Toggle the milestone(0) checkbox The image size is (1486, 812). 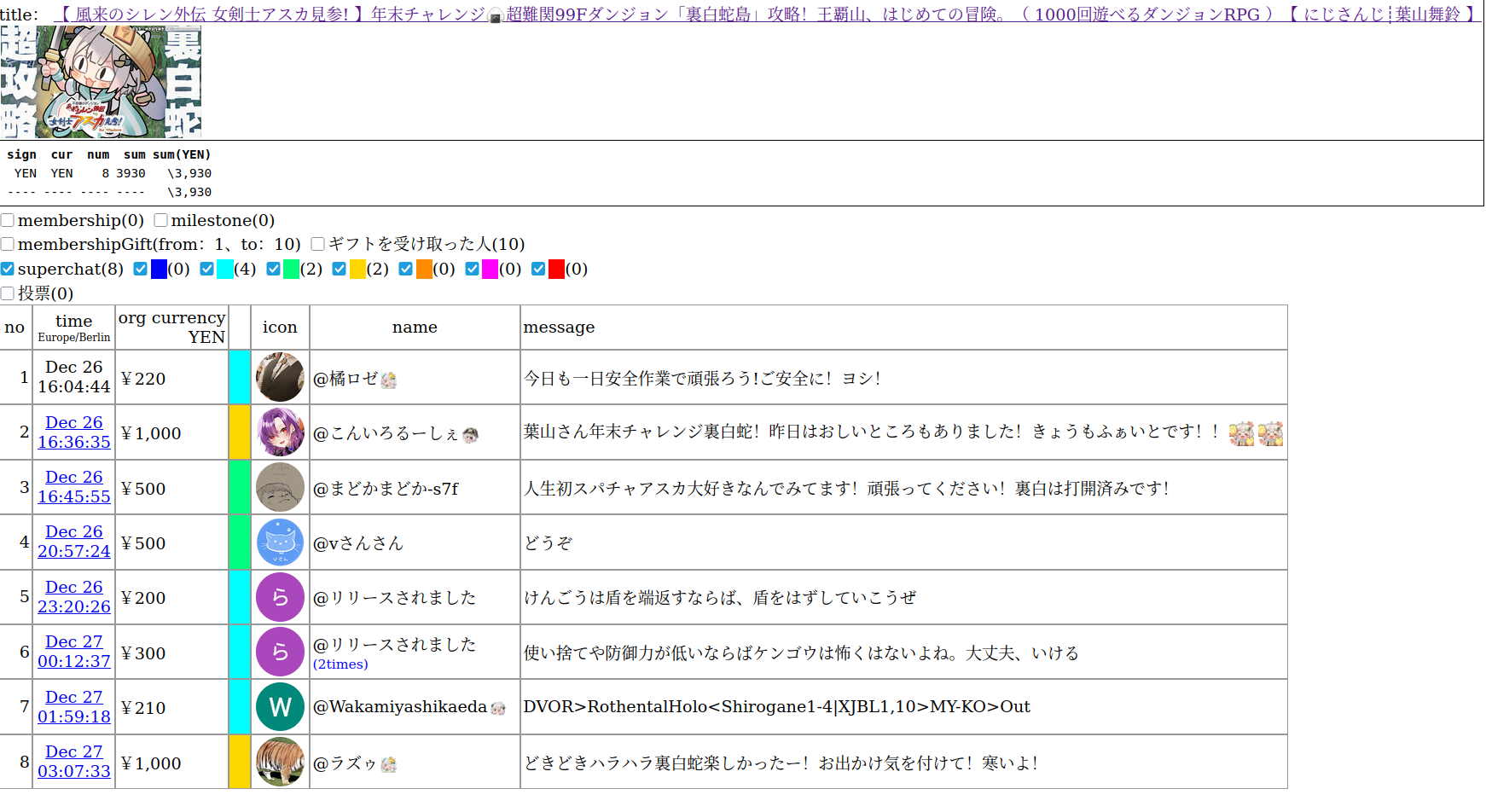pos(160,220)
